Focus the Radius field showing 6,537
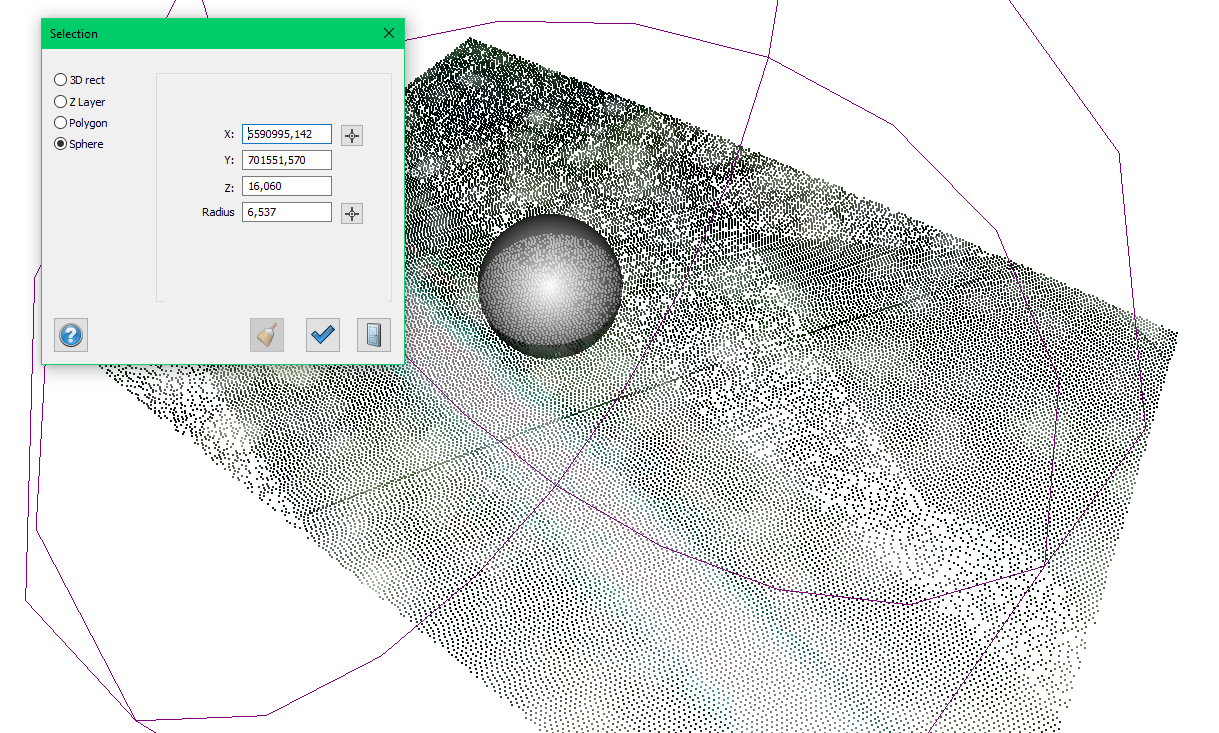The height and width of the screenshot is (733, 1219). (287, 212)
